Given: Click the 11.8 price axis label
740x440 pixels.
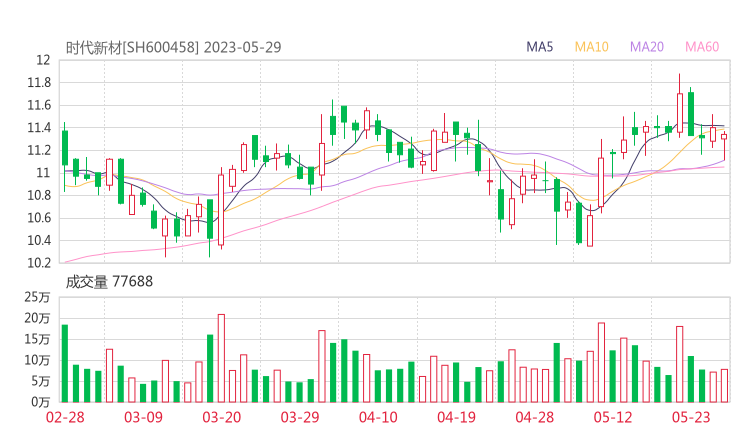Looking at the screenshot, I should [x=39, y=83].
